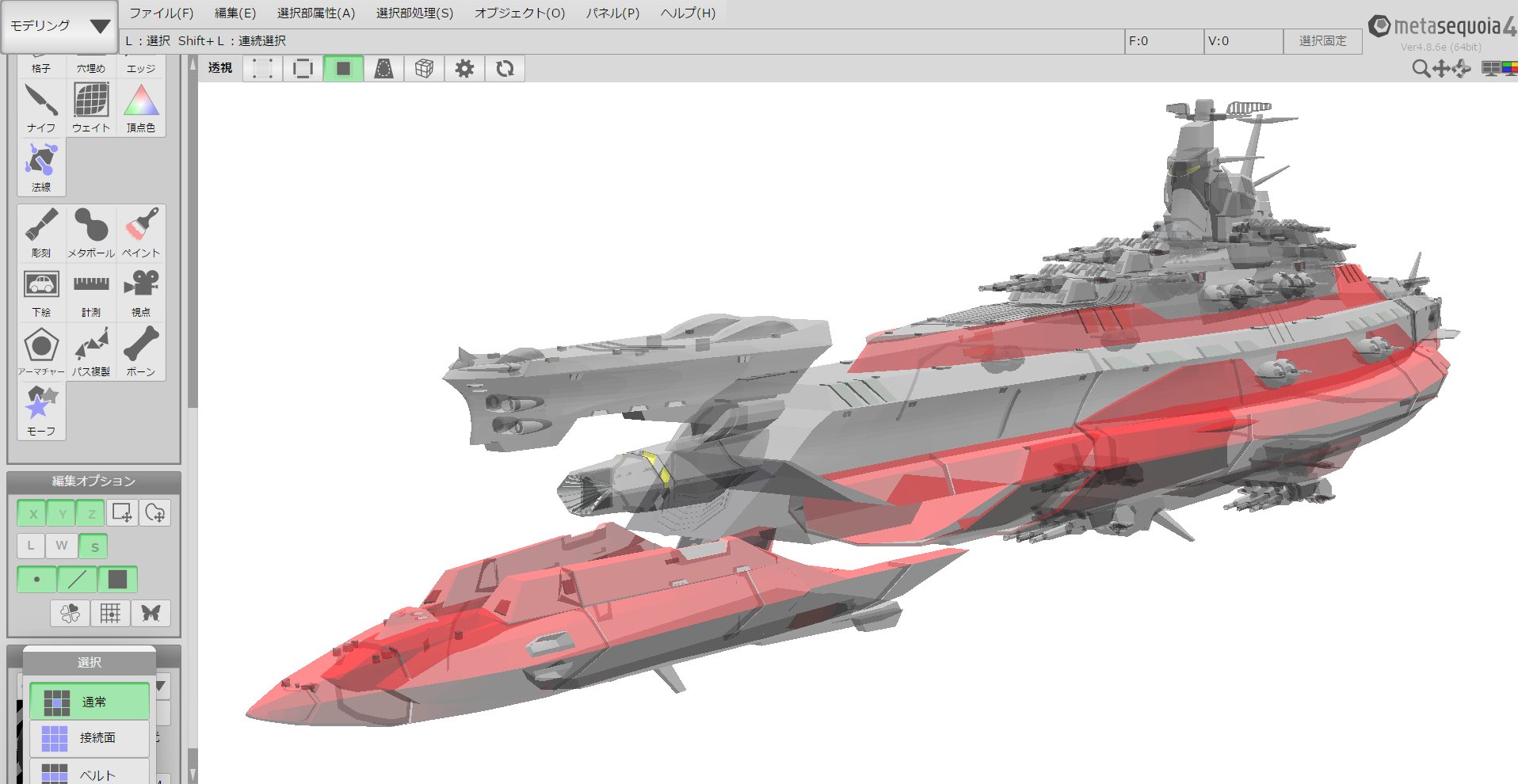The image size is (1518, 784).
Task: Open the ファイル(F) menu
Action: point(162,13)
